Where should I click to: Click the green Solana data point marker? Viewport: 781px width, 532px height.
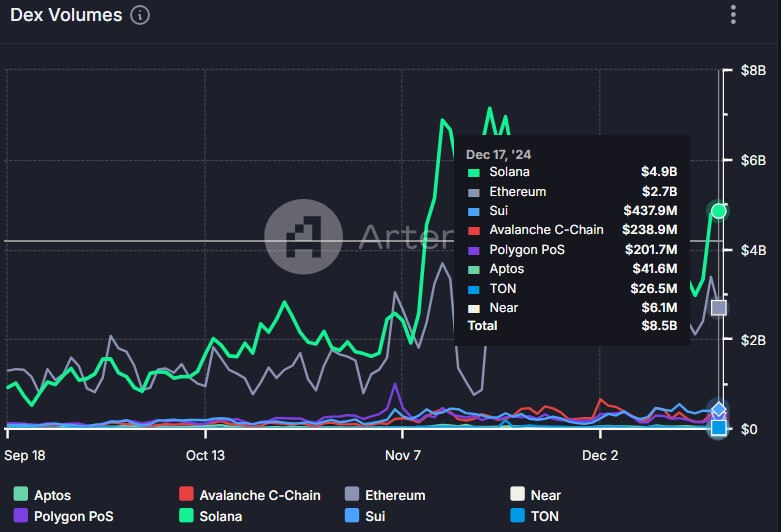718,211
